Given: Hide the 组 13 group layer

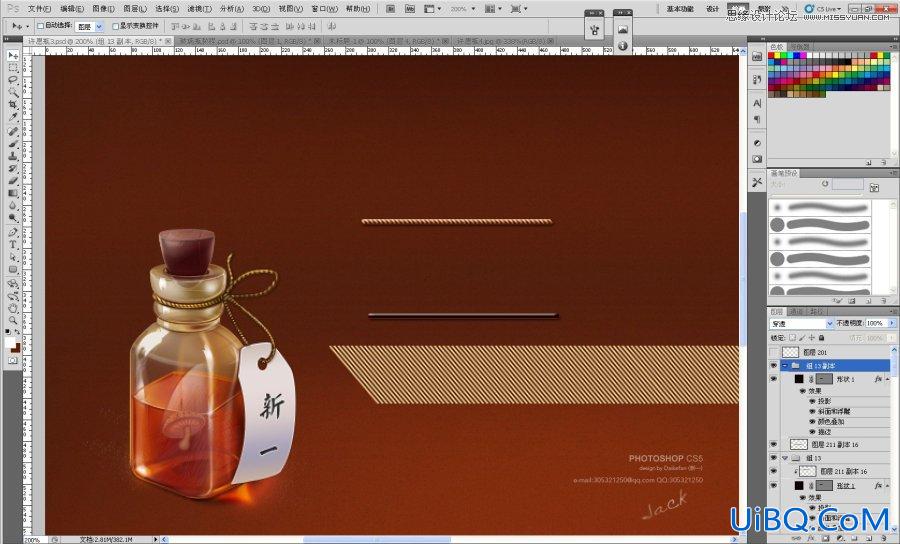Looking at the screenshot, I should tap(774, 458).
